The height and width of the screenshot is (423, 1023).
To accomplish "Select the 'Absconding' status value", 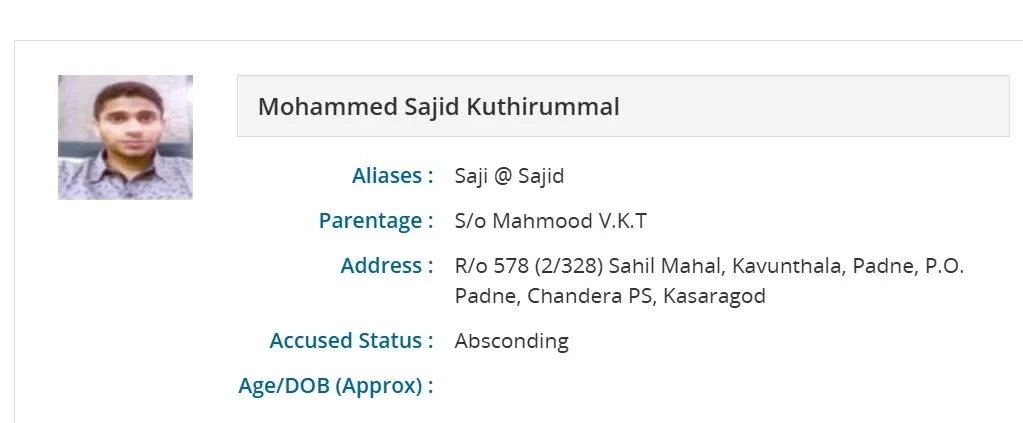I will pos(511,341).
